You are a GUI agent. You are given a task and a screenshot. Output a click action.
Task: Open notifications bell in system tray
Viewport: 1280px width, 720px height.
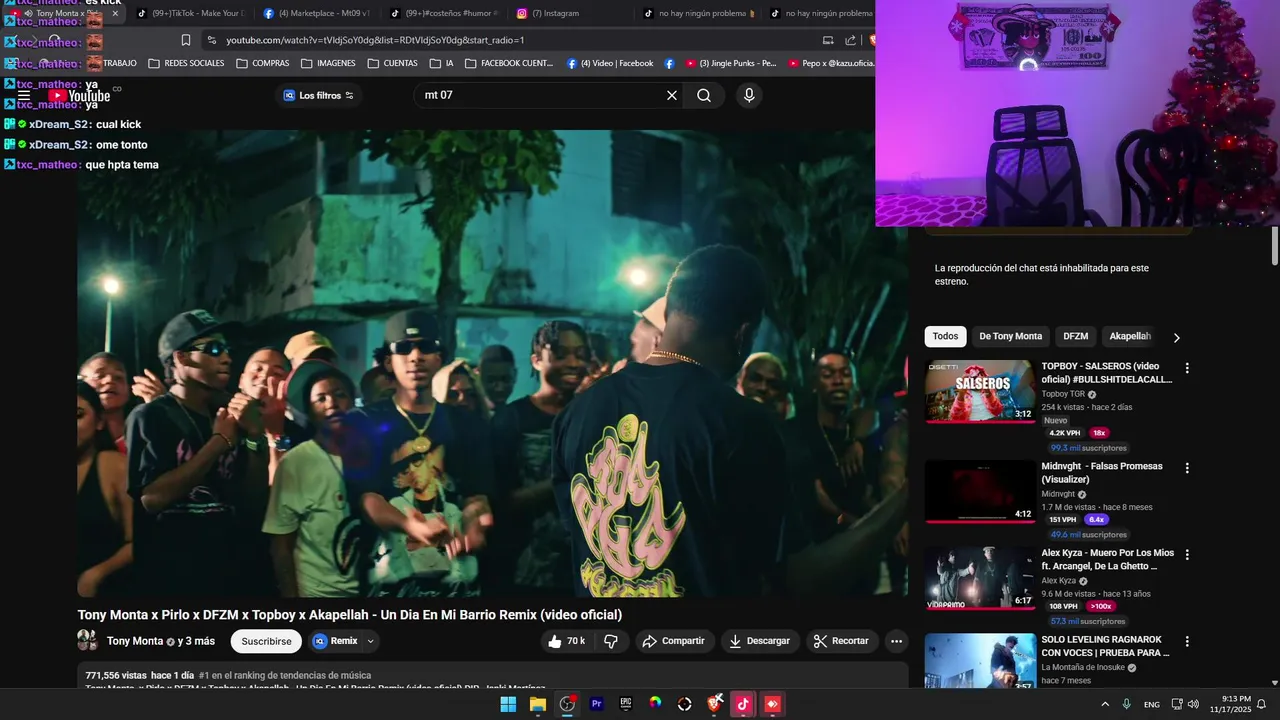click(x=1261, y=704)
